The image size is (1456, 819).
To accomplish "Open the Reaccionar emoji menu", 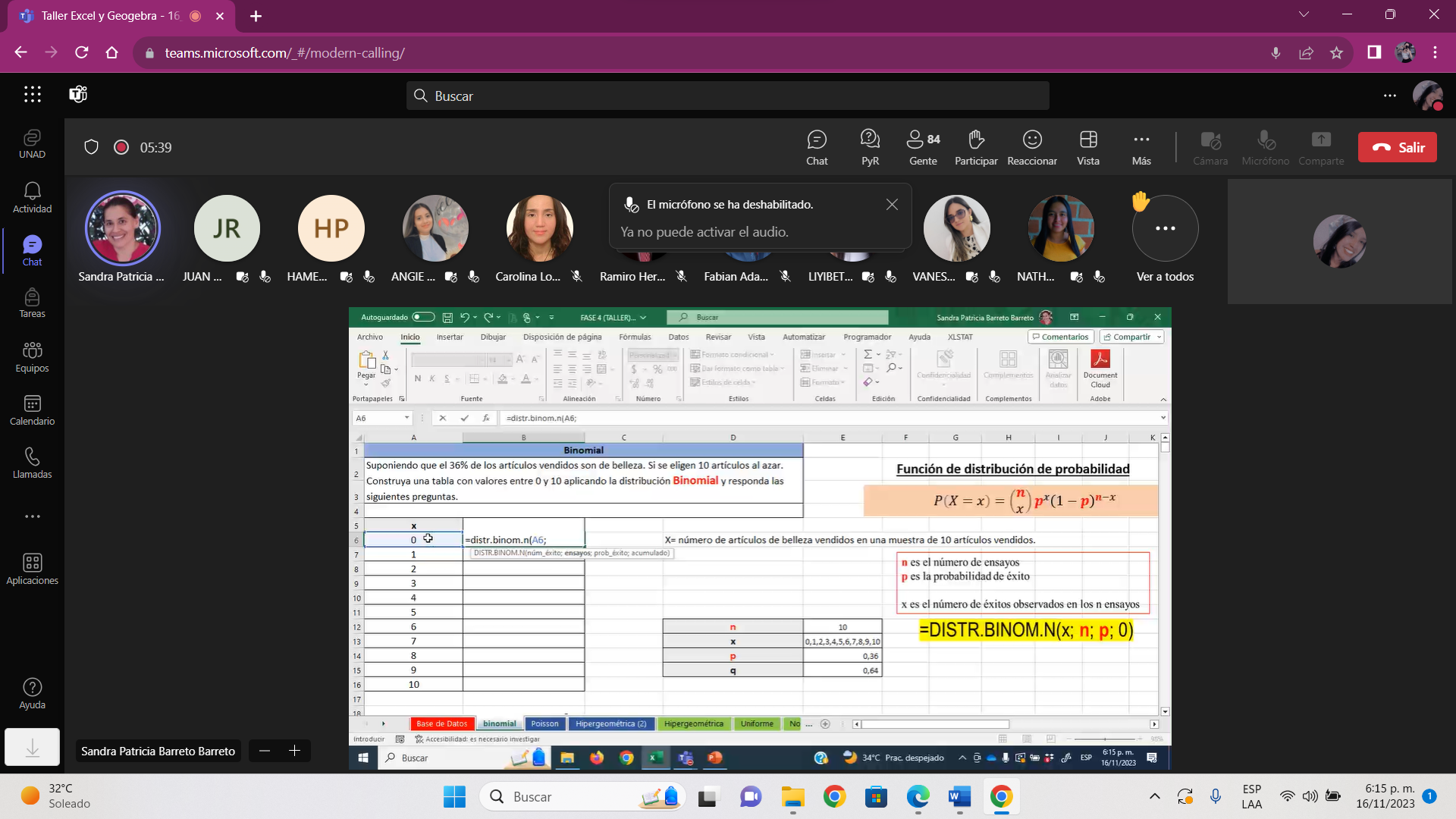I will tap(1032, 146).
